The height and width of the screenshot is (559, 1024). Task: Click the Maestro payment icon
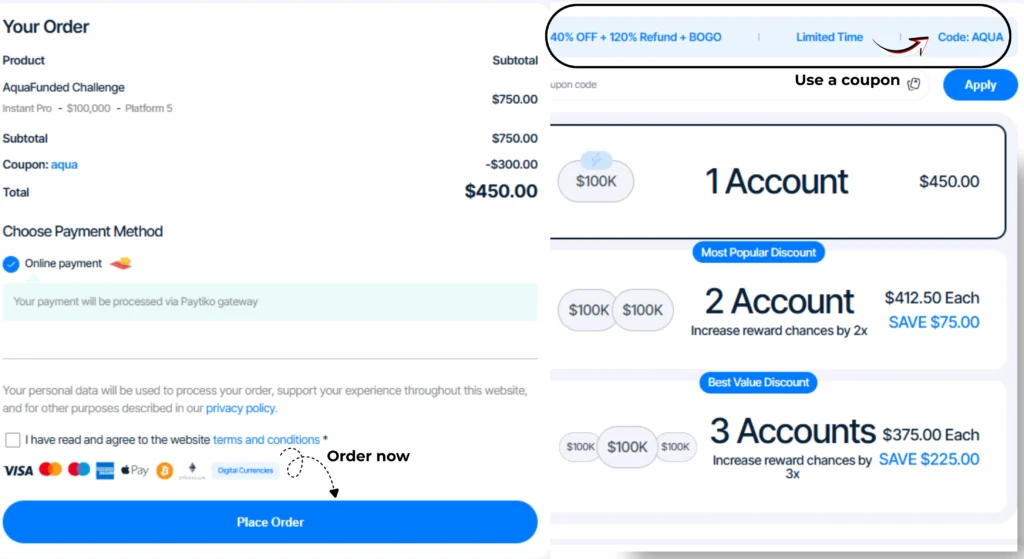click(x=79, y=469)
